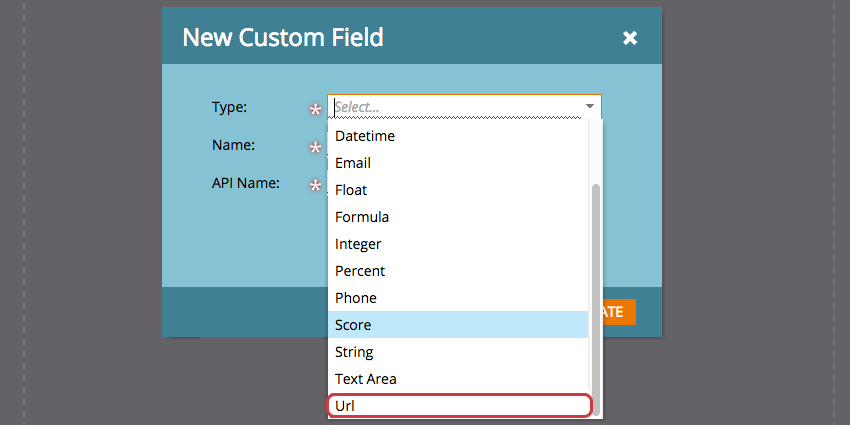Click the New Custom Field title
Screen dimensions: 850x428
(x=283, y=38)
